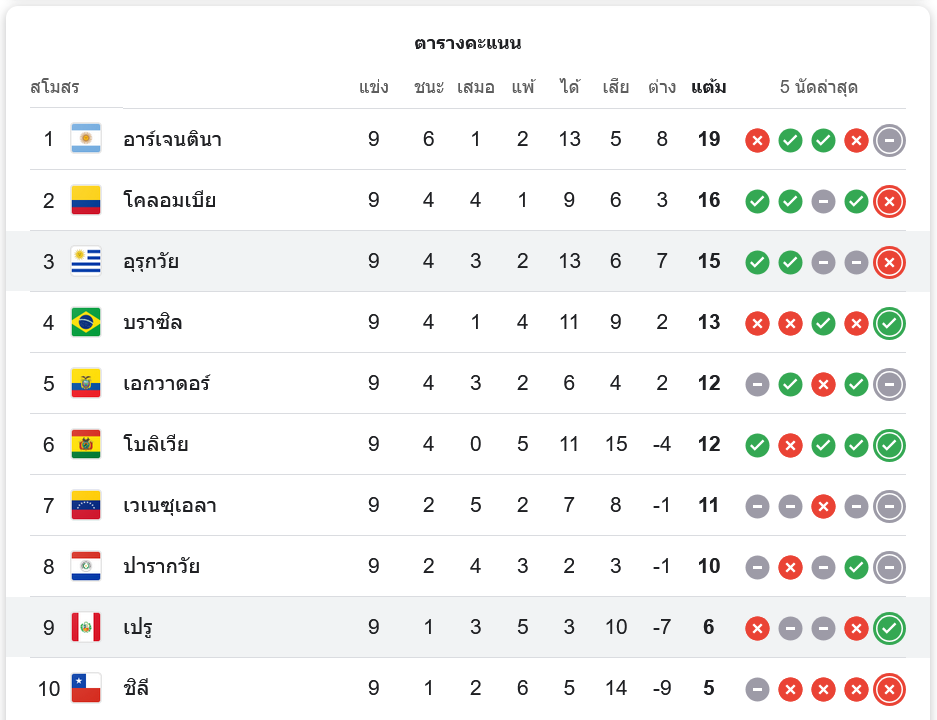Click the แต้ม points column header

point(709,87)
